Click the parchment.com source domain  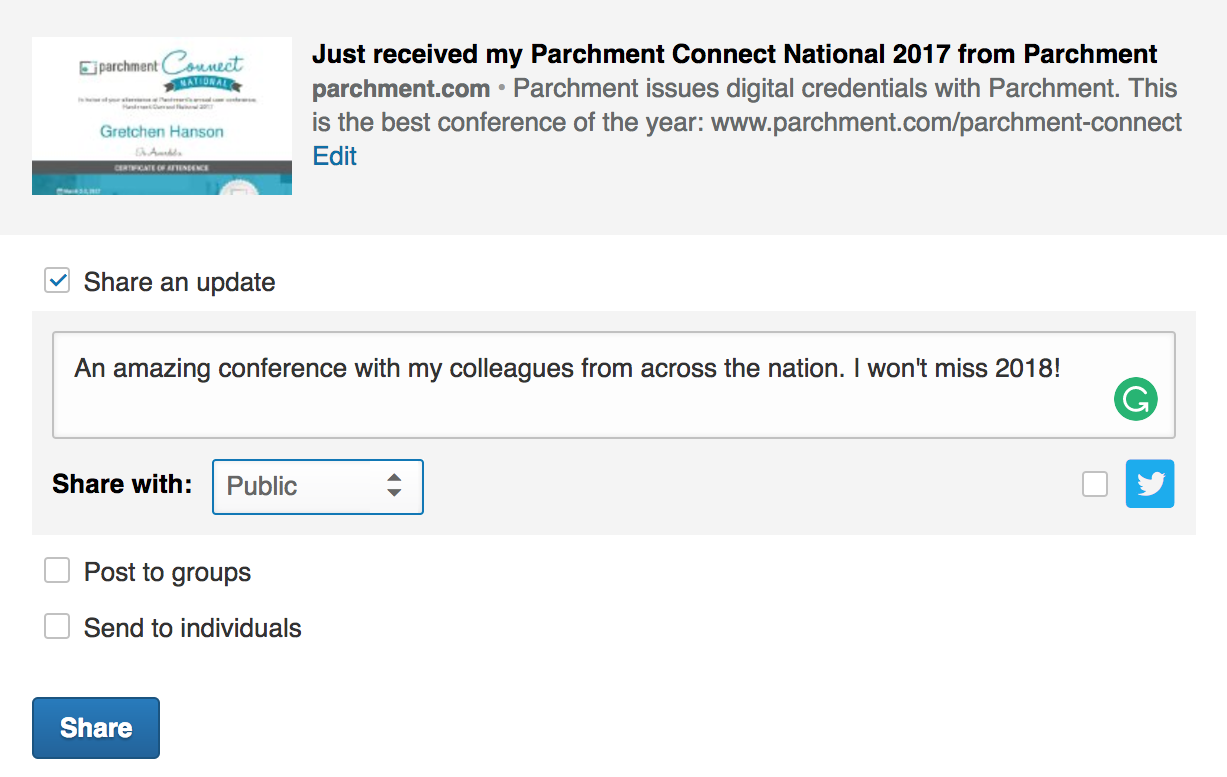coord(401,89)
